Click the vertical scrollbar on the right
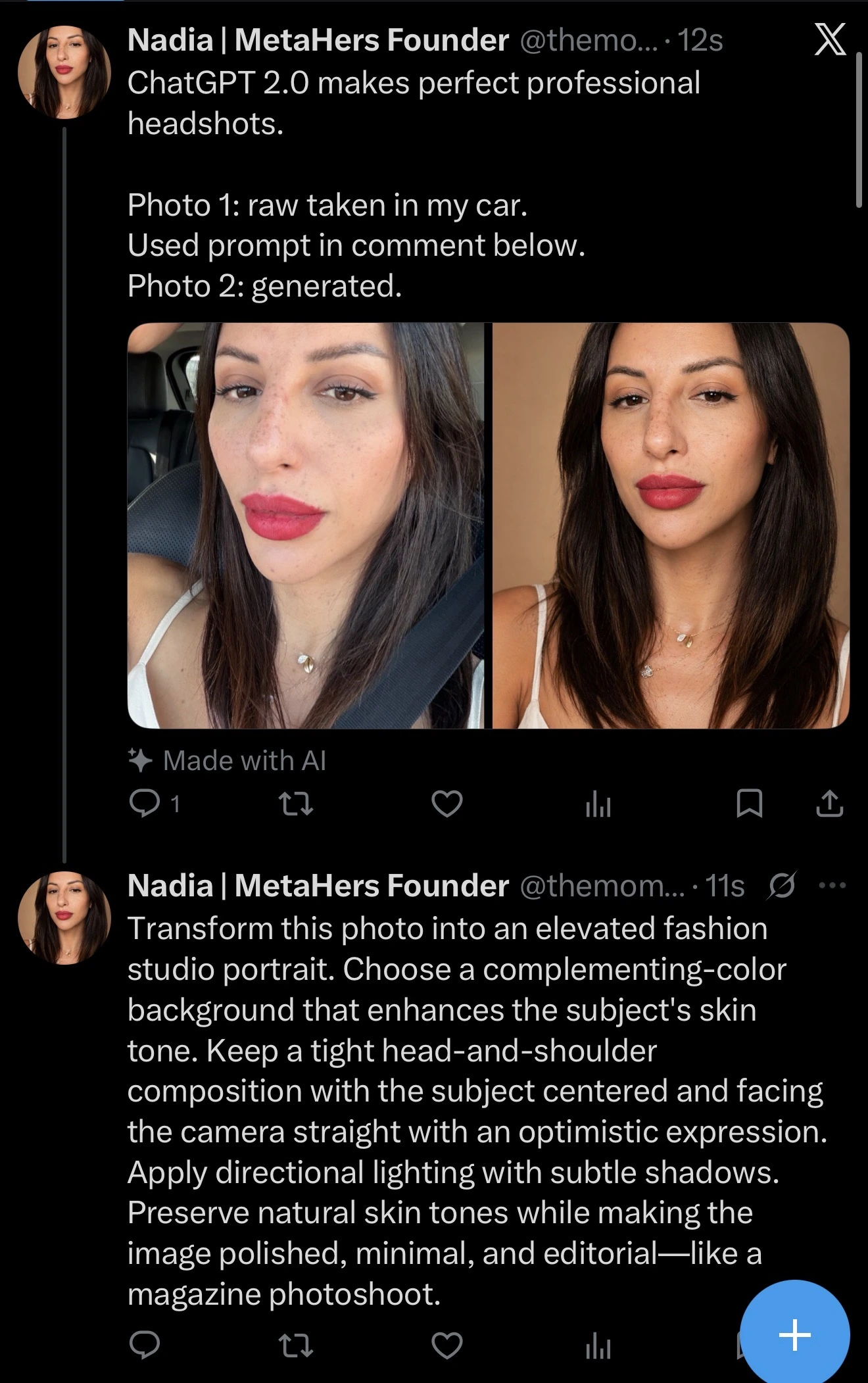 point(859,132)
